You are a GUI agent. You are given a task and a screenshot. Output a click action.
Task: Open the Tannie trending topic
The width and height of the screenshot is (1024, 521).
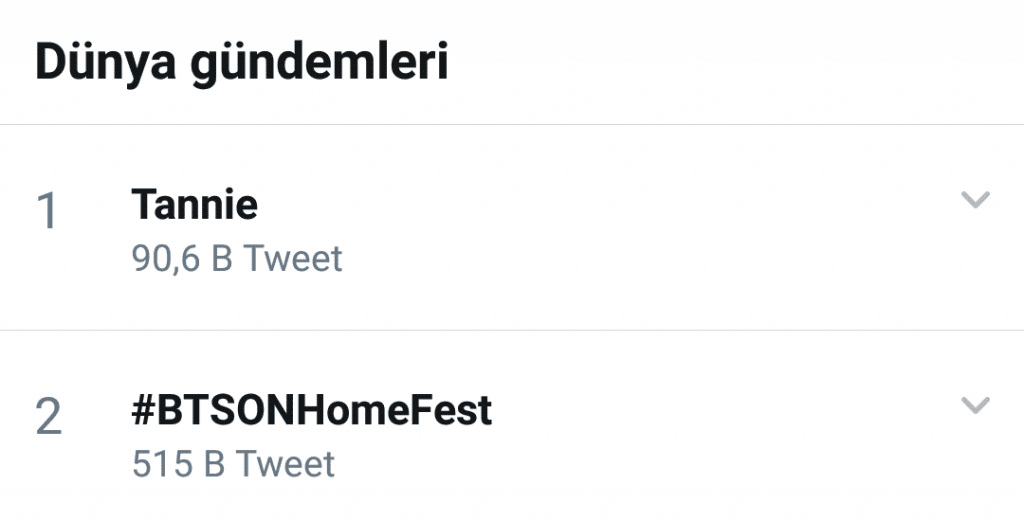pyautogui.click(x=195, y=205)
